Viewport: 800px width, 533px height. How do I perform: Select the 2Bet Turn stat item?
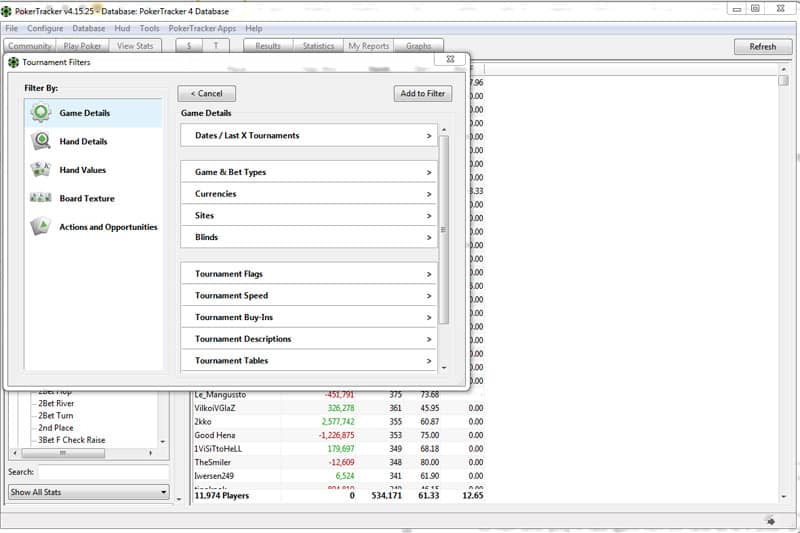(x=56, y=416)
